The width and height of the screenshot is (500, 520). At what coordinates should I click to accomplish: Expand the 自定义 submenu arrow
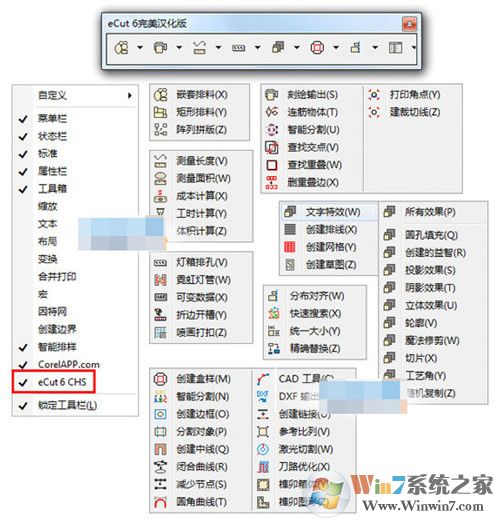click(130, 96)
